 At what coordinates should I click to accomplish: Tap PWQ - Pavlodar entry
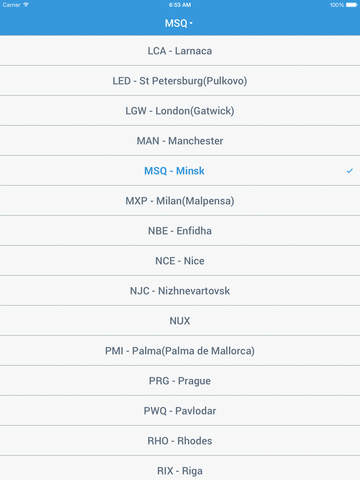[x=180, y=411]
